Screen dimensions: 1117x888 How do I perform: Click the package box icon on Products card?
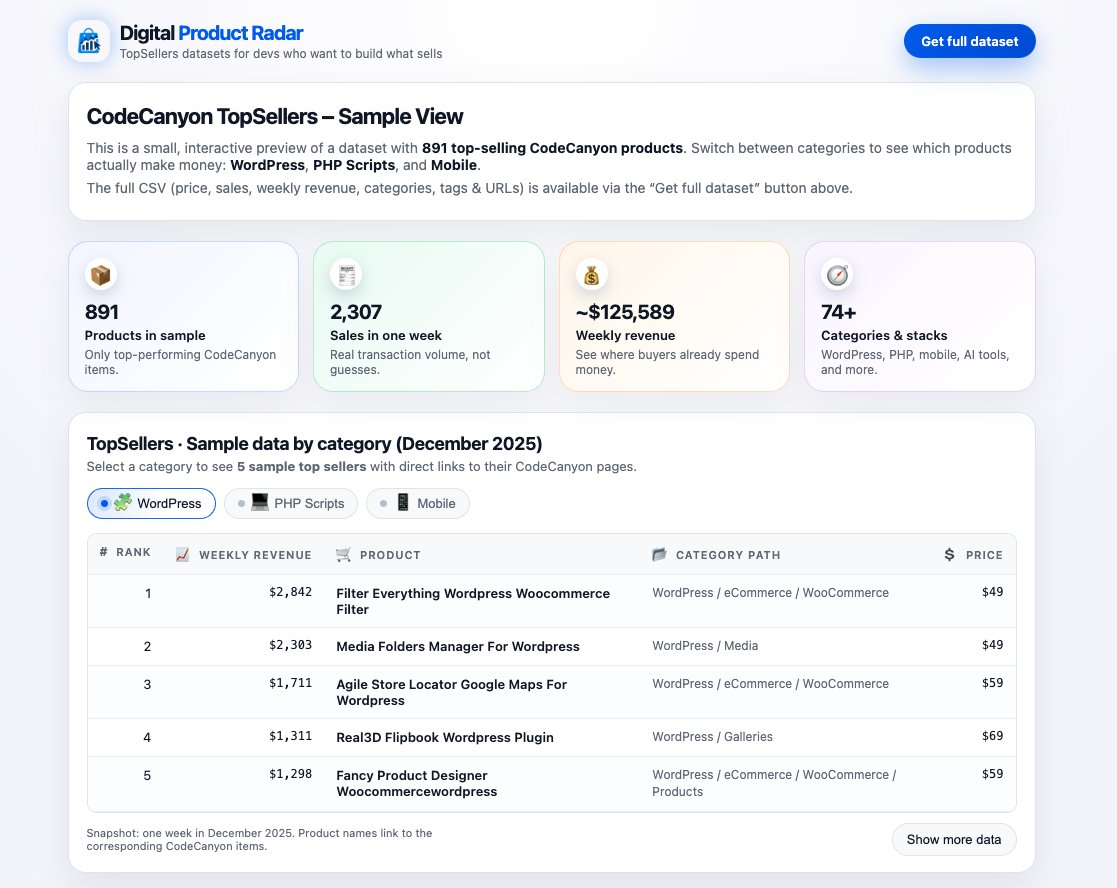[x=100, y=275]
